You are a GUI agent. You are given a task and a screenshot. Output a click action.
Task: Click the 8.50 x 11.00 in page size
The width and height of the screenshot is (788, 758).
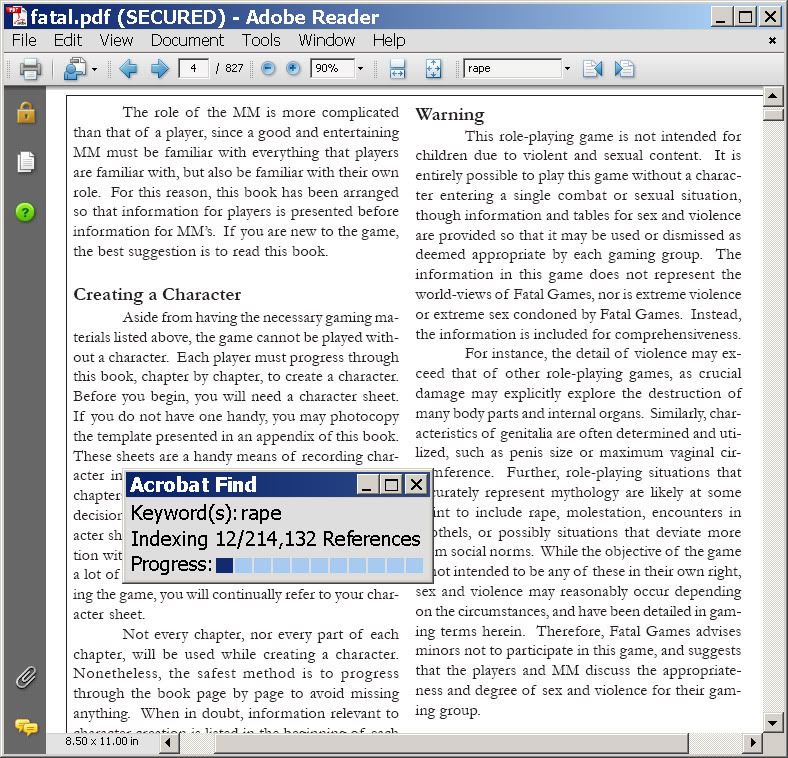(102, 741)
